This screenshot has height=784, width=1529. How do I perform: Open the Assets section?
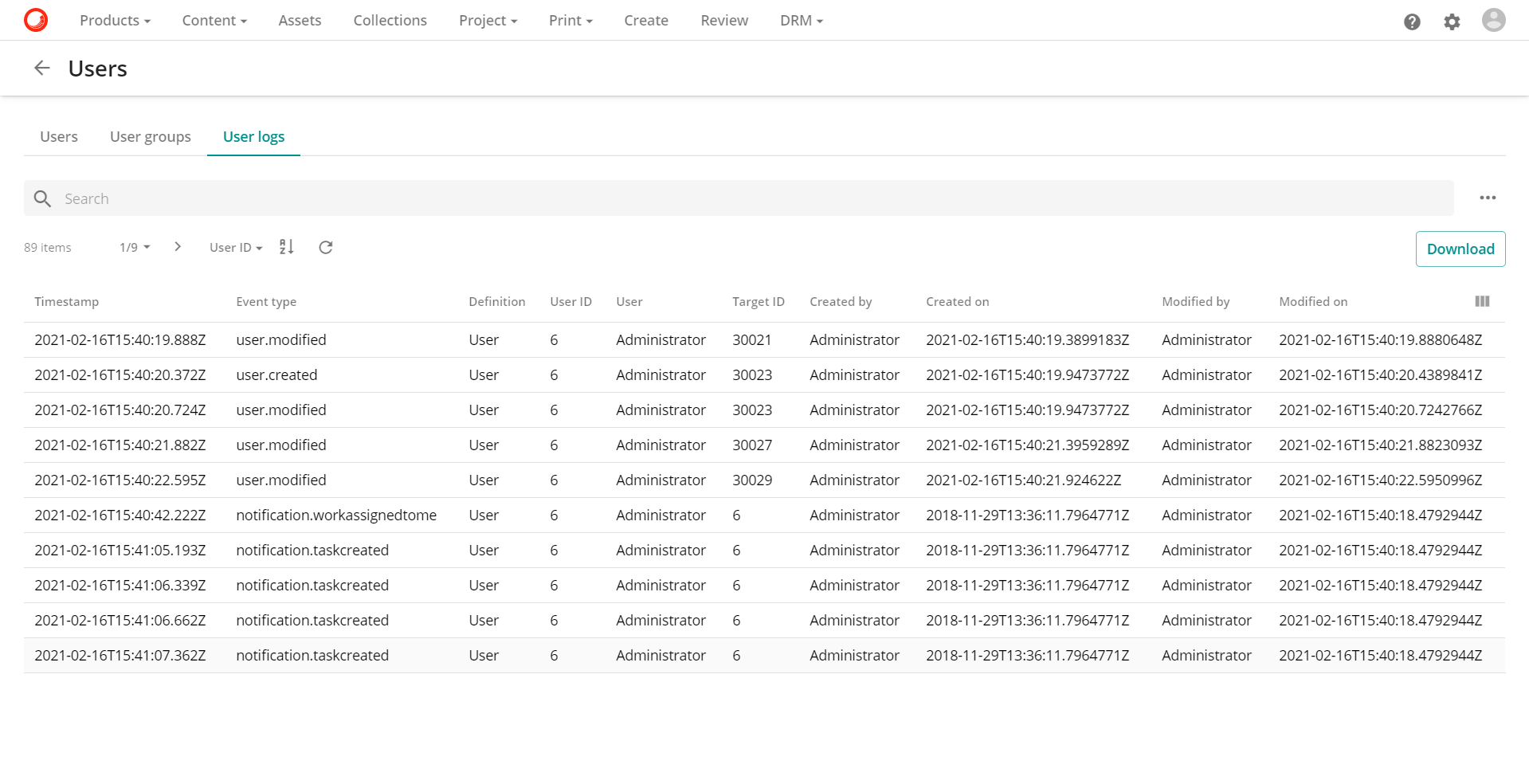(299, 20)
